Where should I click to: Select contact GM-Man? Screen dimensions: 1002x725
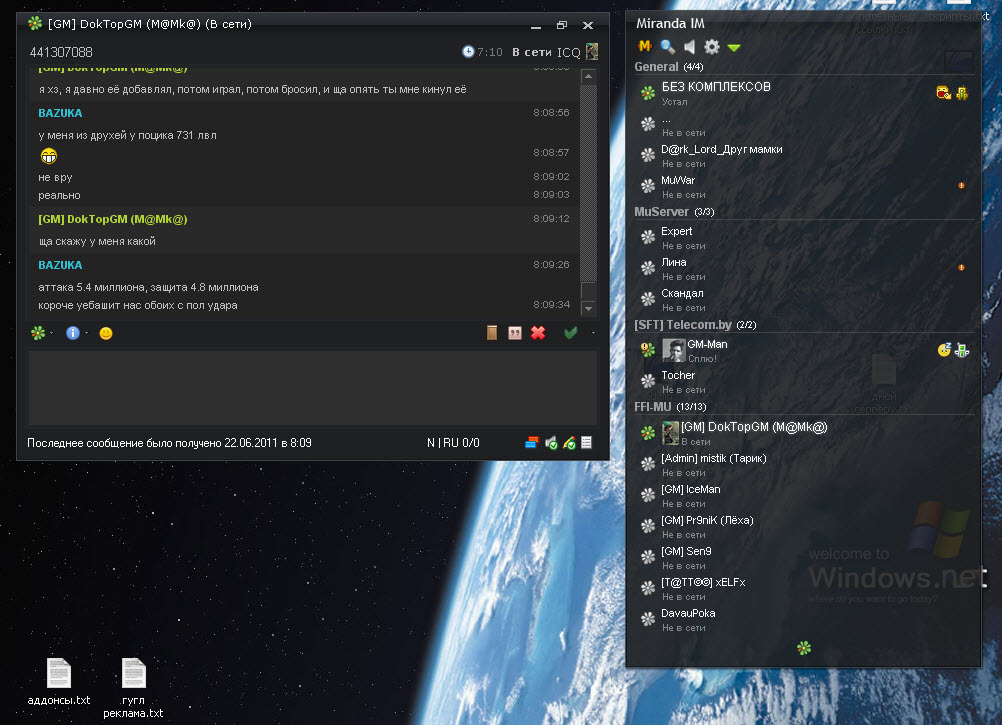point(804,351)
